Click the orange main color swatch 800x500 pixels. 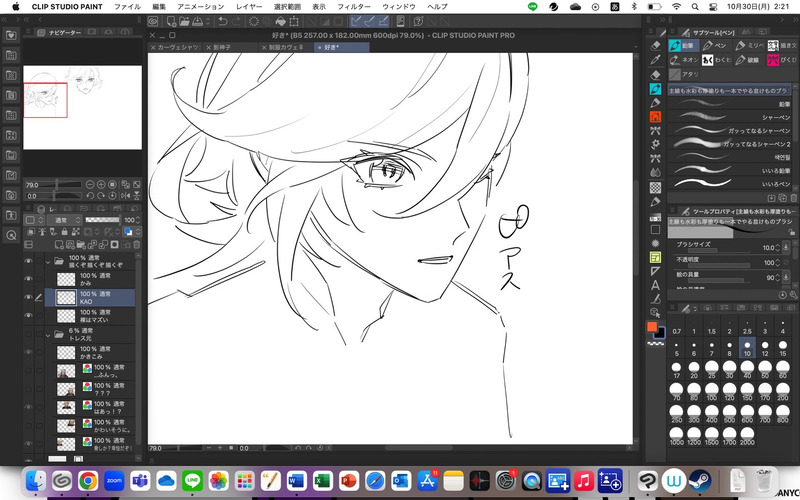click(652, 327)
